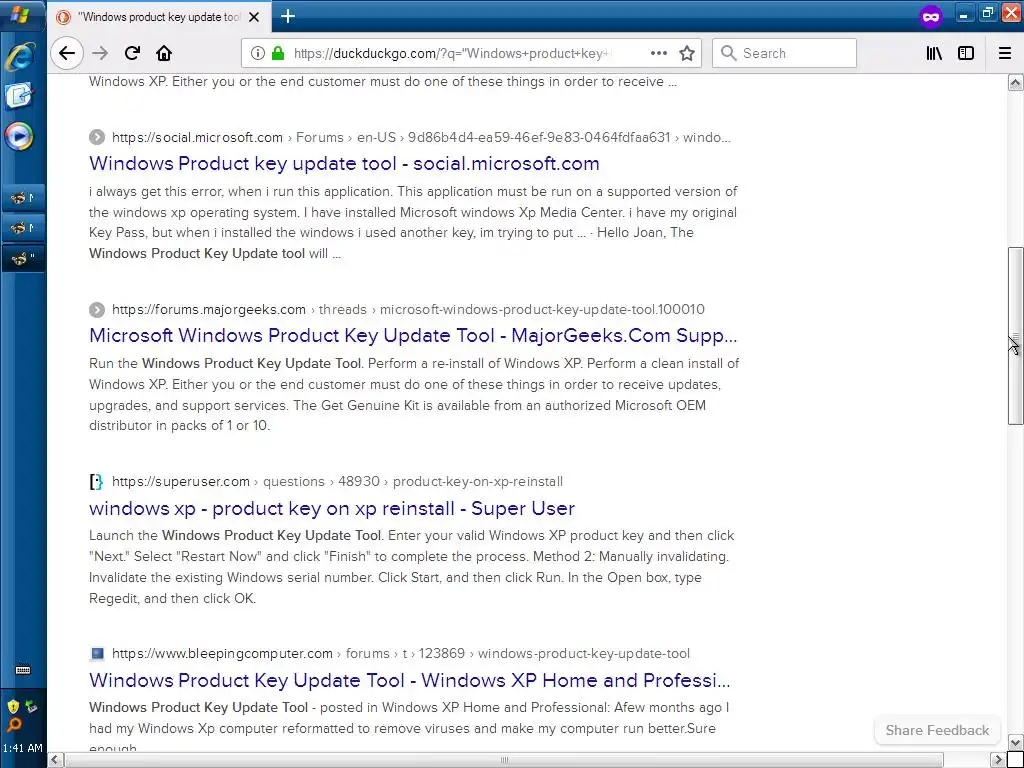Click the green secure padlock icon

point(278,53)
